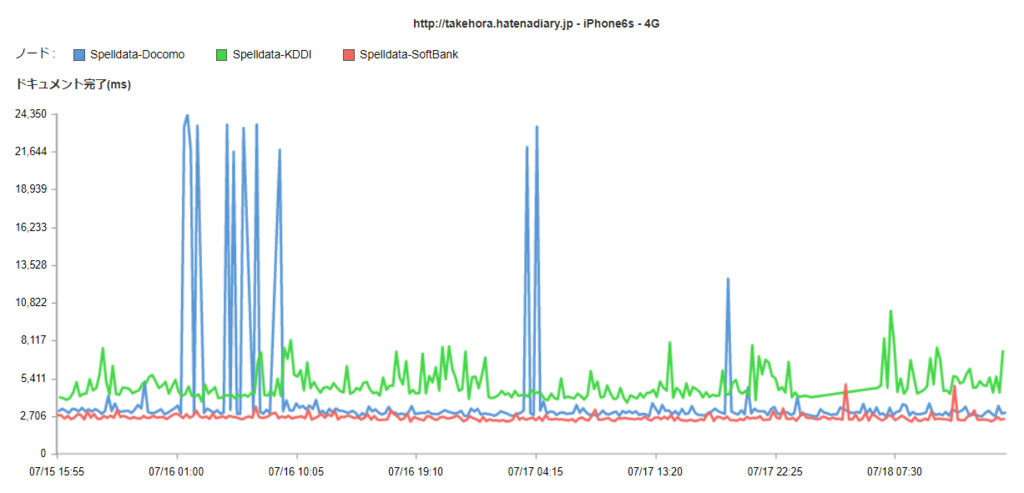The width and height of the screenshot is (1024, 493).
Task: Click the 0 y-axis label
Action: tap(44, 454)
